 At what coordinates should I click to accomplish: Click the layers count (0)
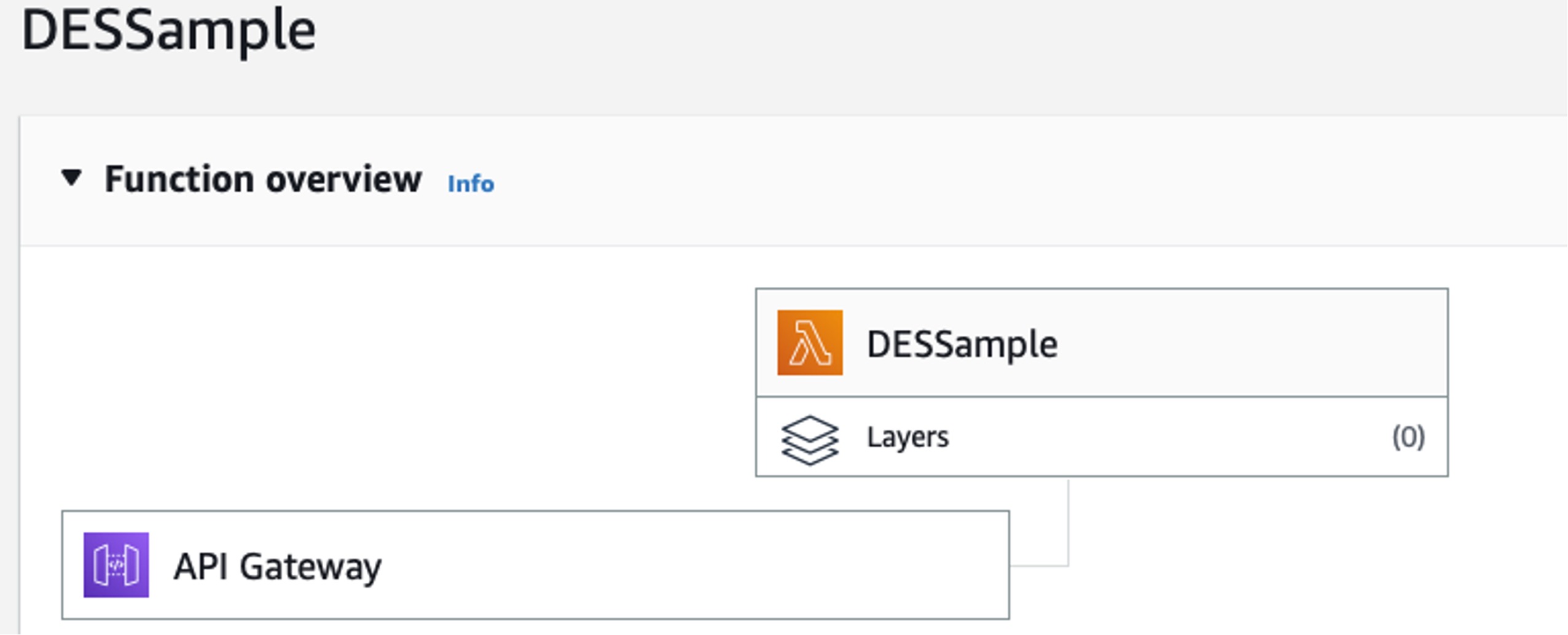[1408, 437]
